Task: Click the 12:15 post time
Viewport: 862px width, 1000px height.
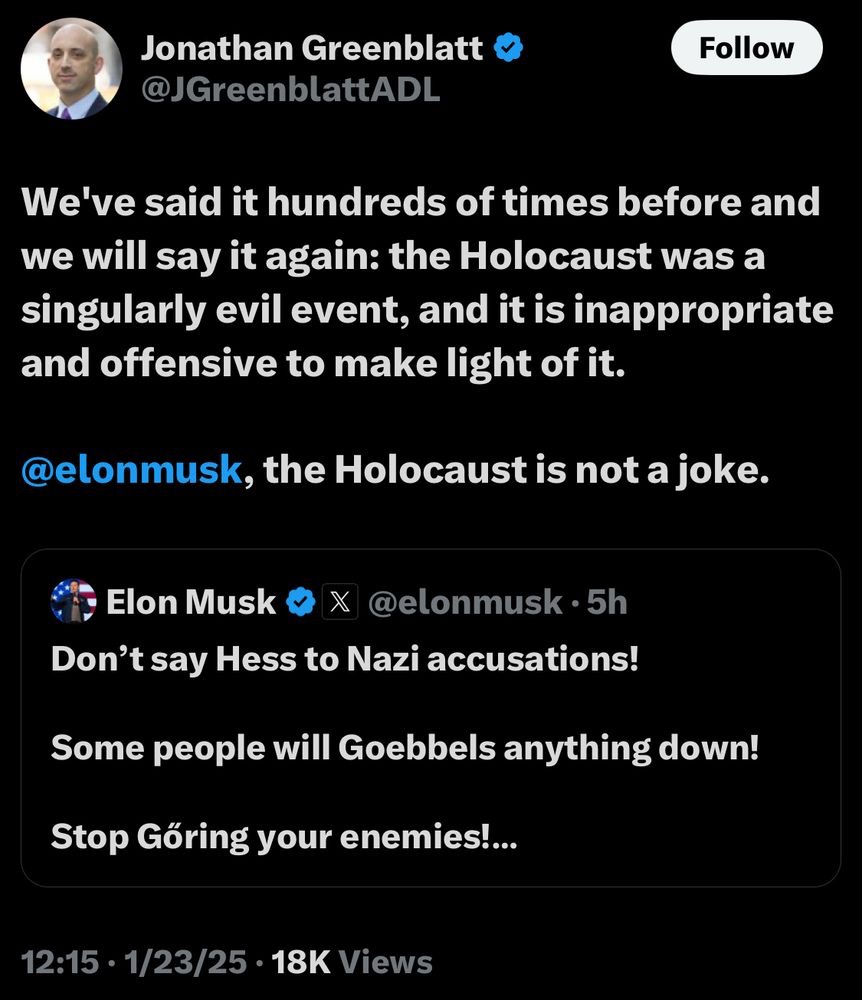Action: click(60, 962)
